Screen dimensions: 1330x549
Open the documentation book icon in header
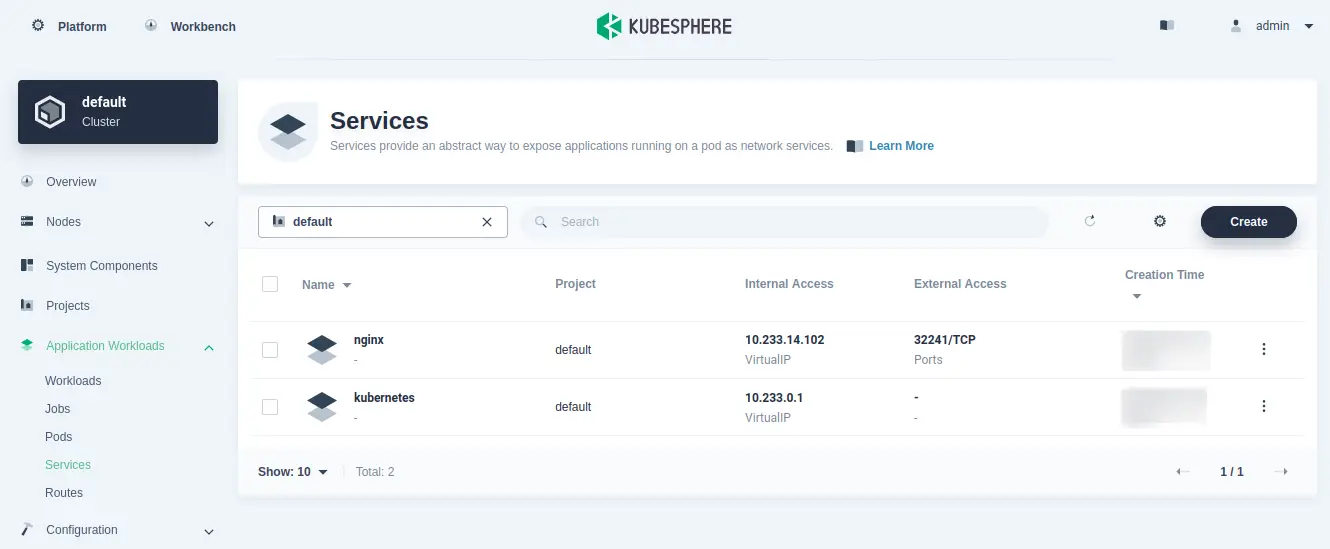coord(1166,26)
